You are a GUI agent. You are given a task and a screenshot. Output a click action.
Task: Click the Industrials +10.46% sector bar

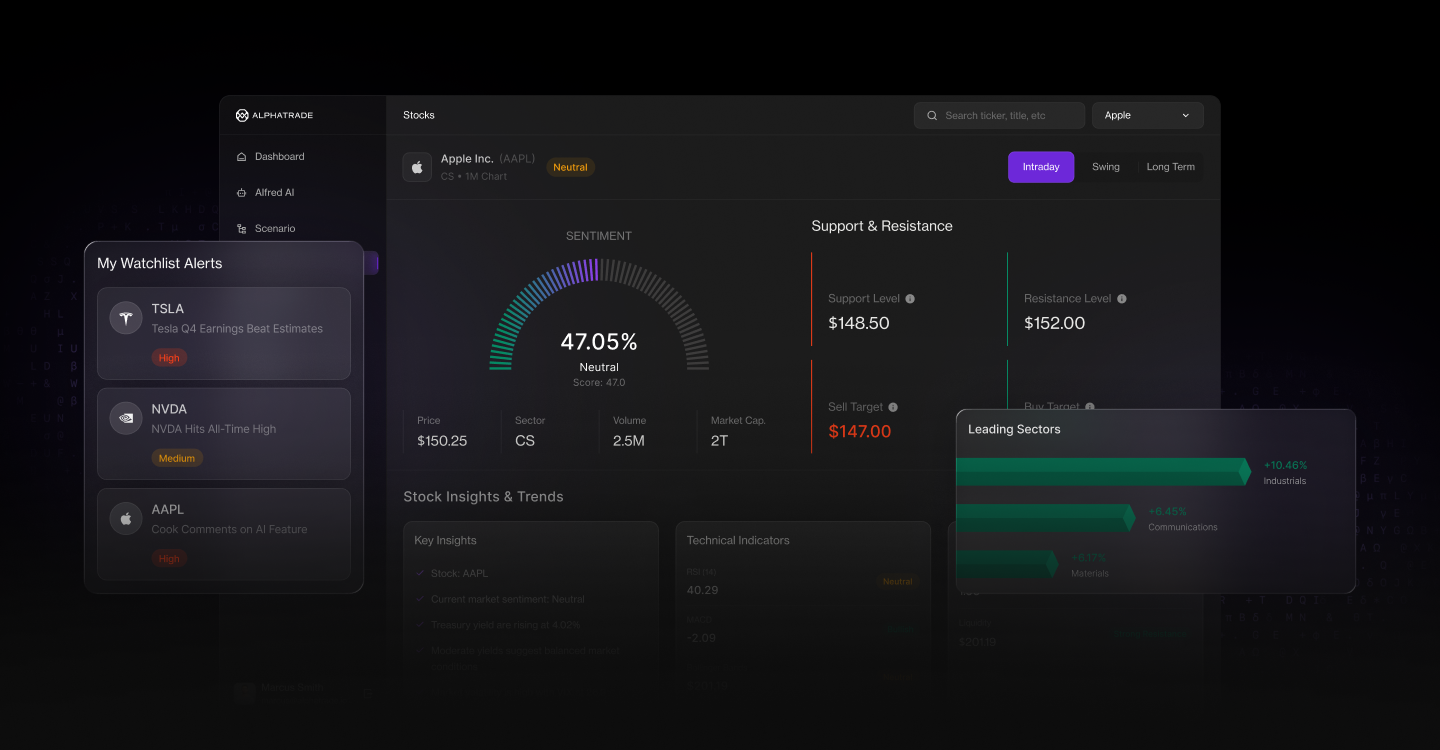pos(1103,472)
